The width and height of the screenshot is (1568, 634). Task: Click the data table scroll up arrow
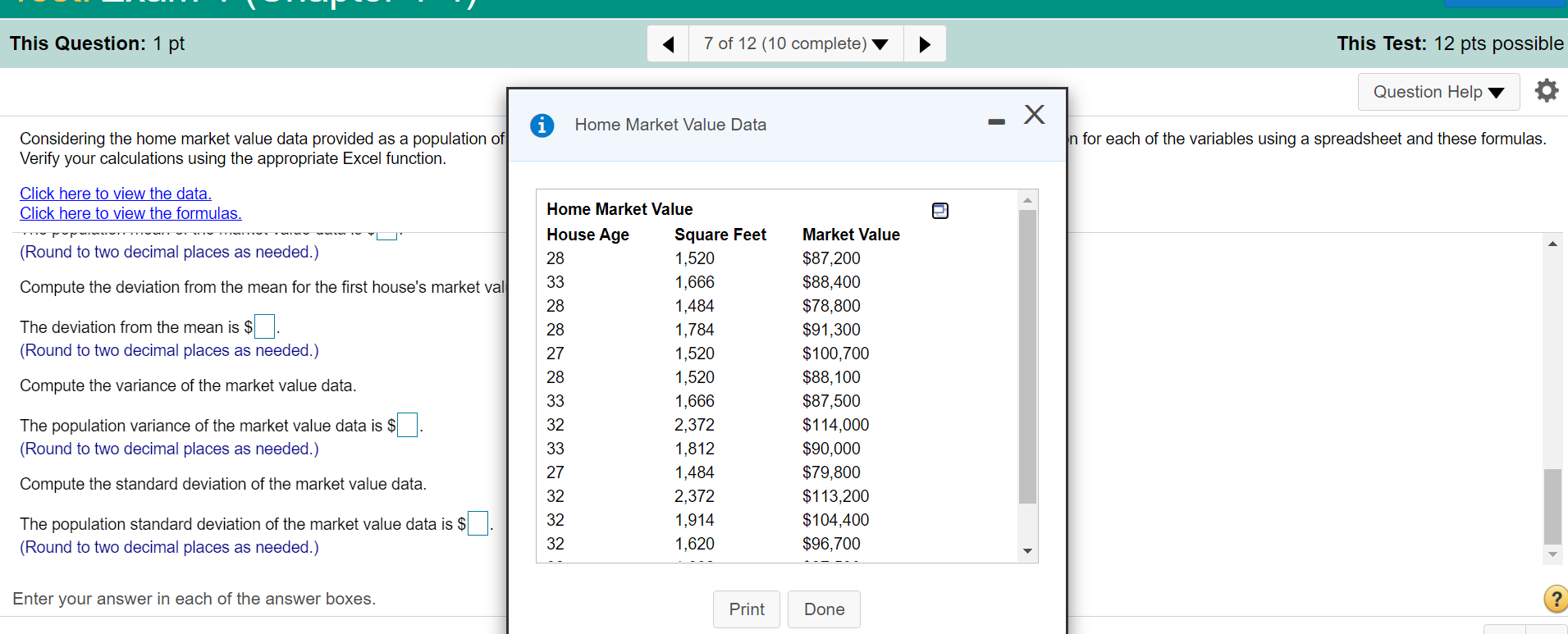[1027, 200]
